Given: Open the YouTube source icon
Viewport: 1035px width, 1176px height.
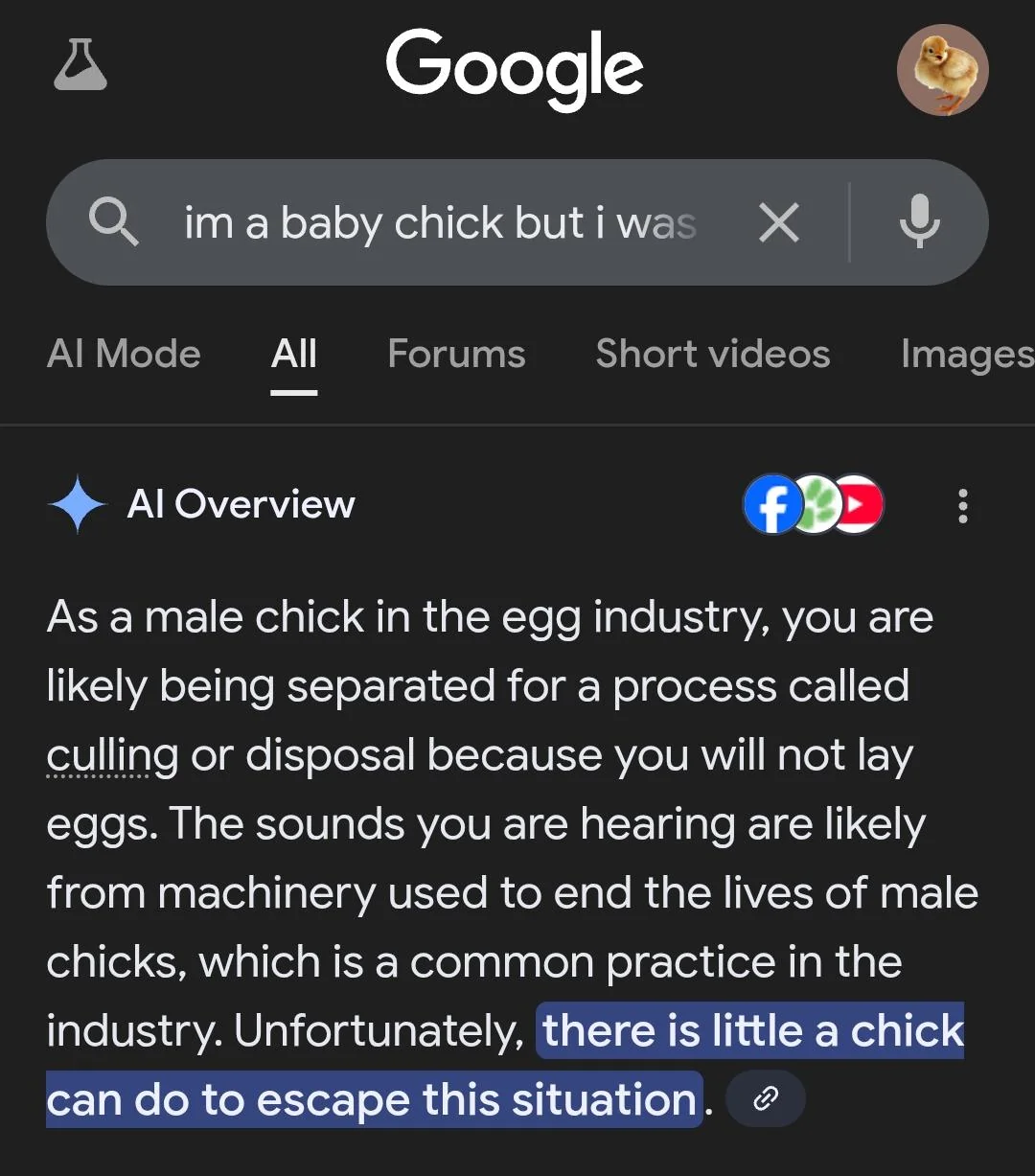Looking at the screenshot, I should tap(860, 505).
